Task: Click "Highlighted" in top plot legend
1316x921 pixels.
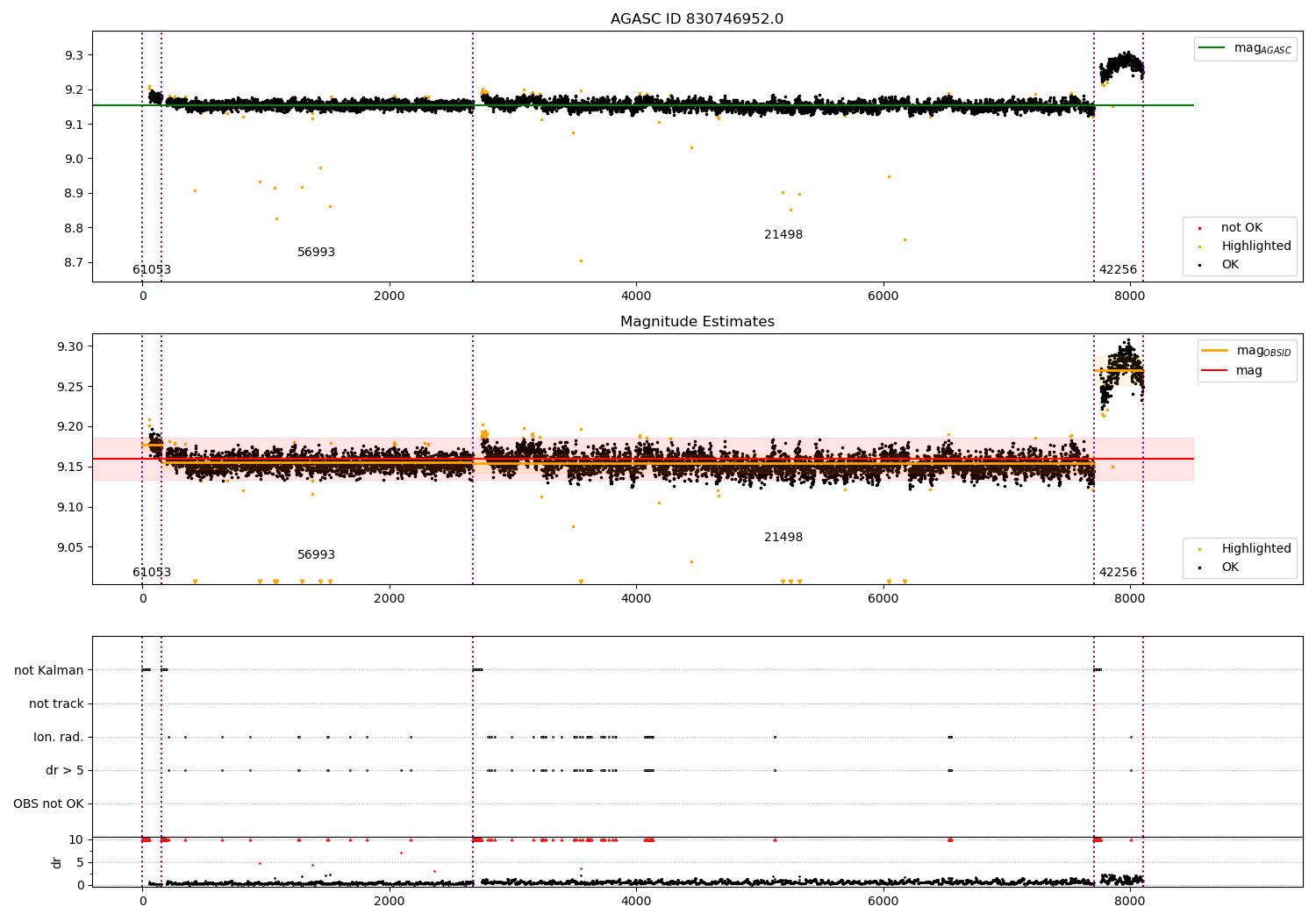Action: (1245, 246)
